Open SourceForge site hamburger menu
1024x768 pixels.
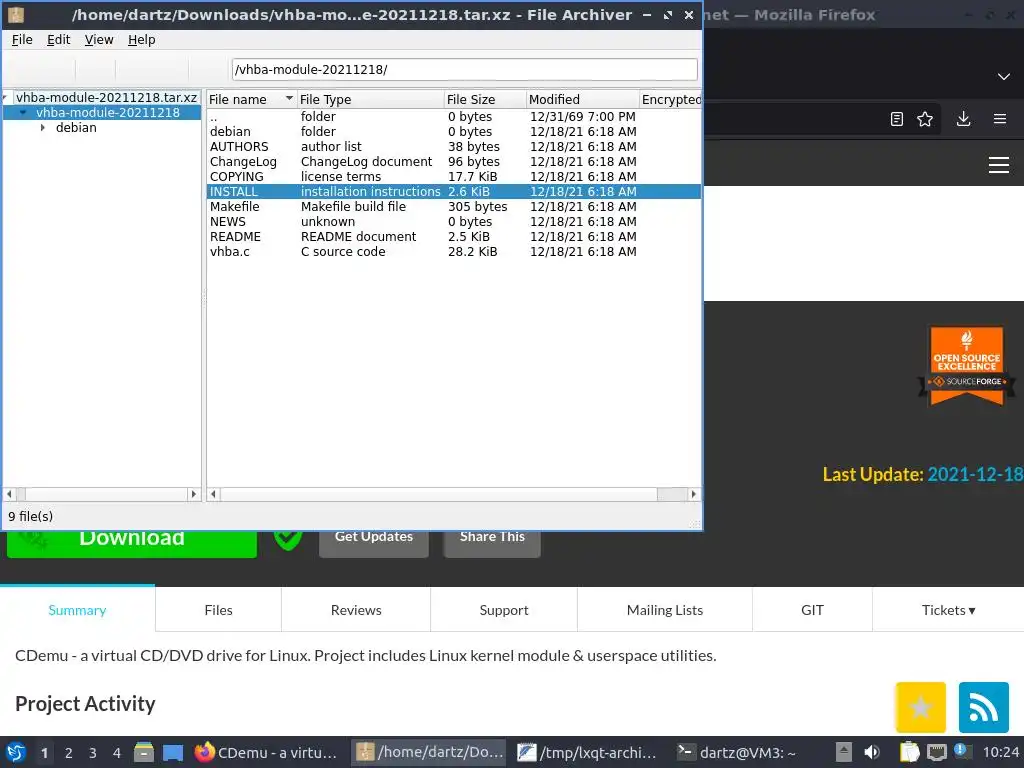pos(999,165)
